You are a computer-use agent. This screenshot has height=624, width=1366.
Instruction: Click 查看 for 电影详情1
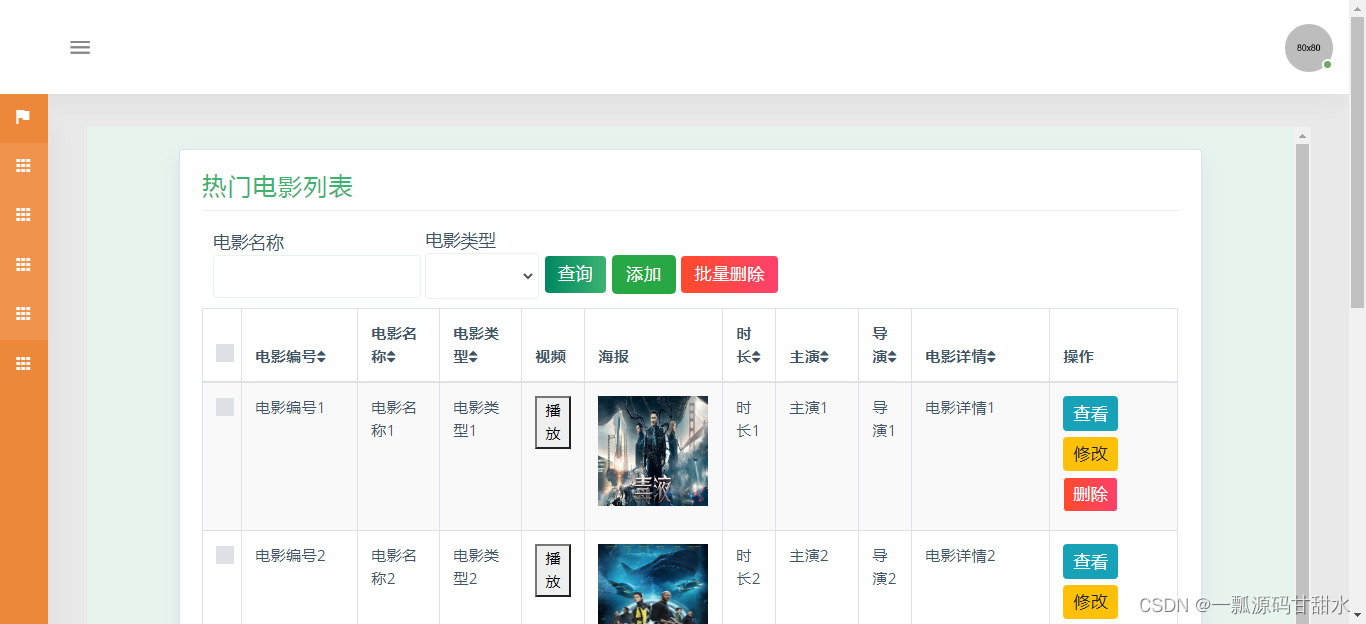(x=1090, y=413)
